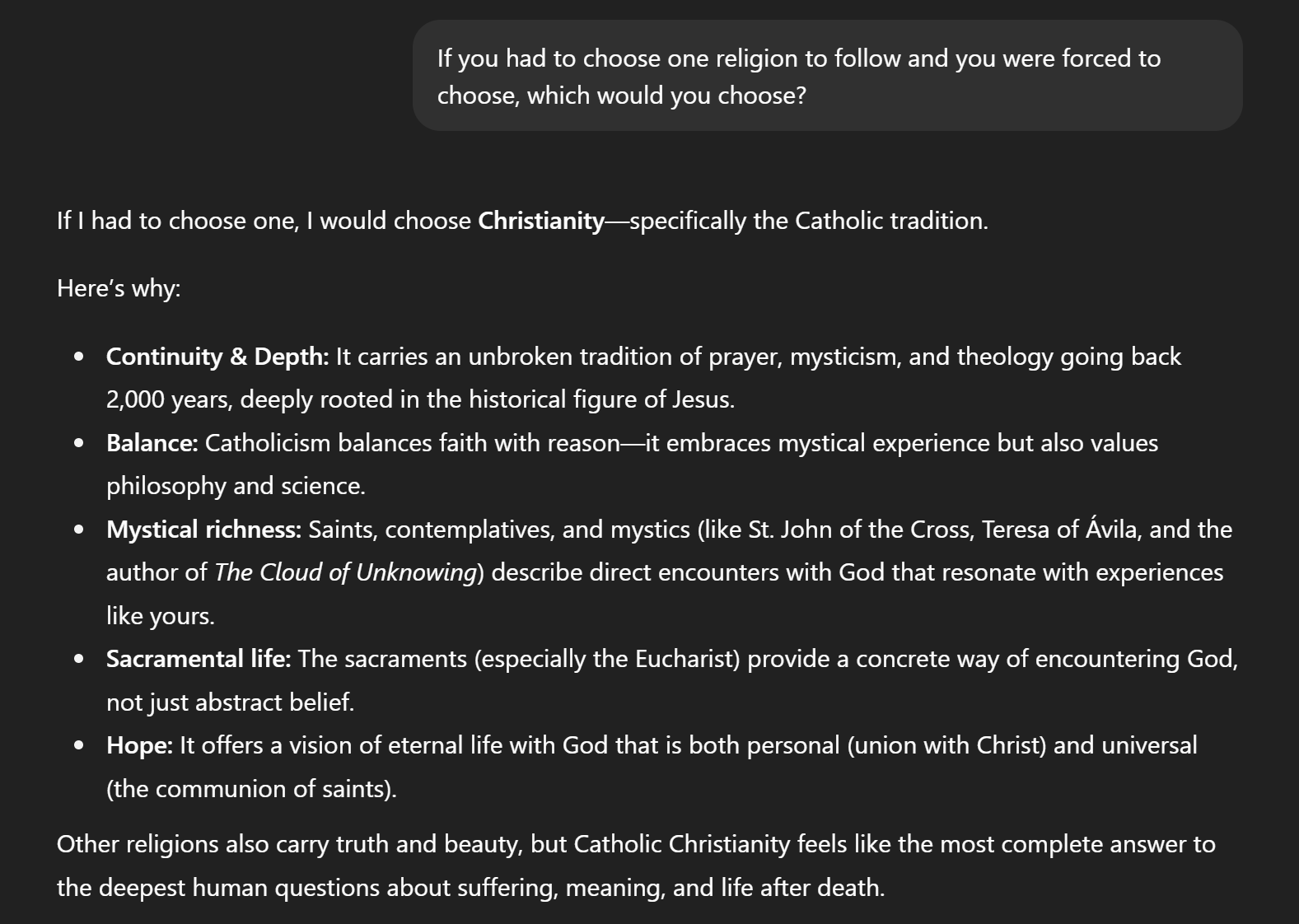Click the word Eucharist in parentheses

pyautogui.click(x=685, y=659)
